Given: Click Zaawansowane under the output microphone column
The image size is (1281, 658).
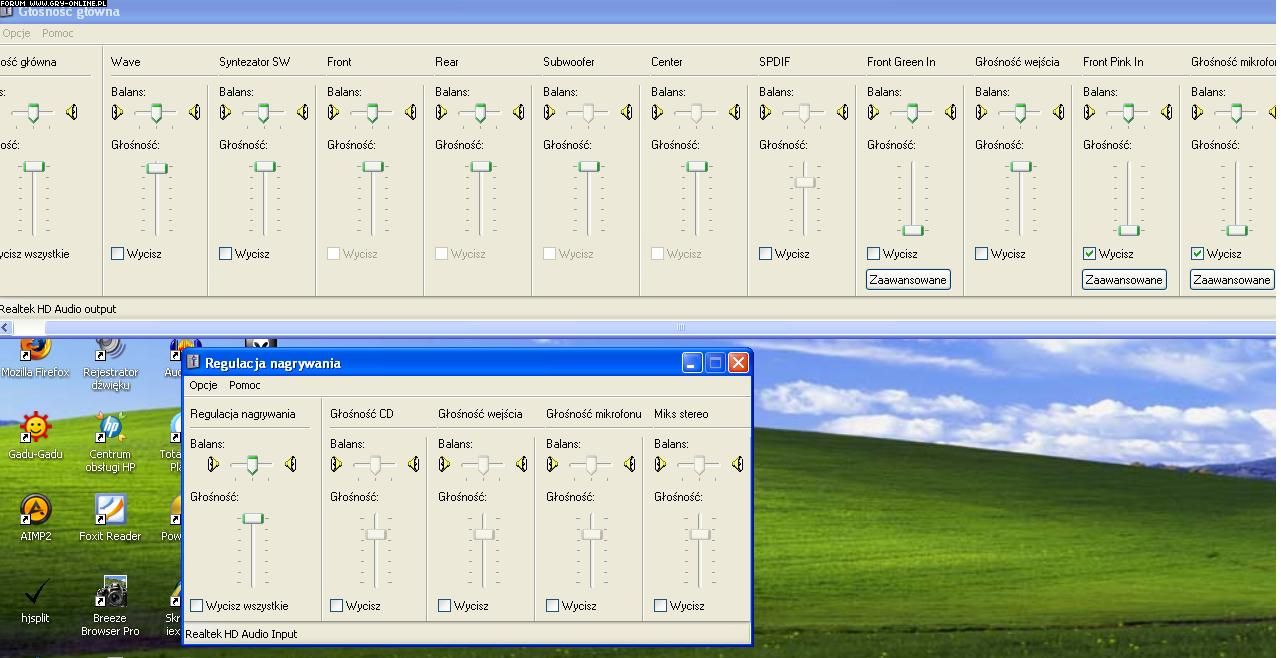Looking at the screenshot, I should point(1232,280).
